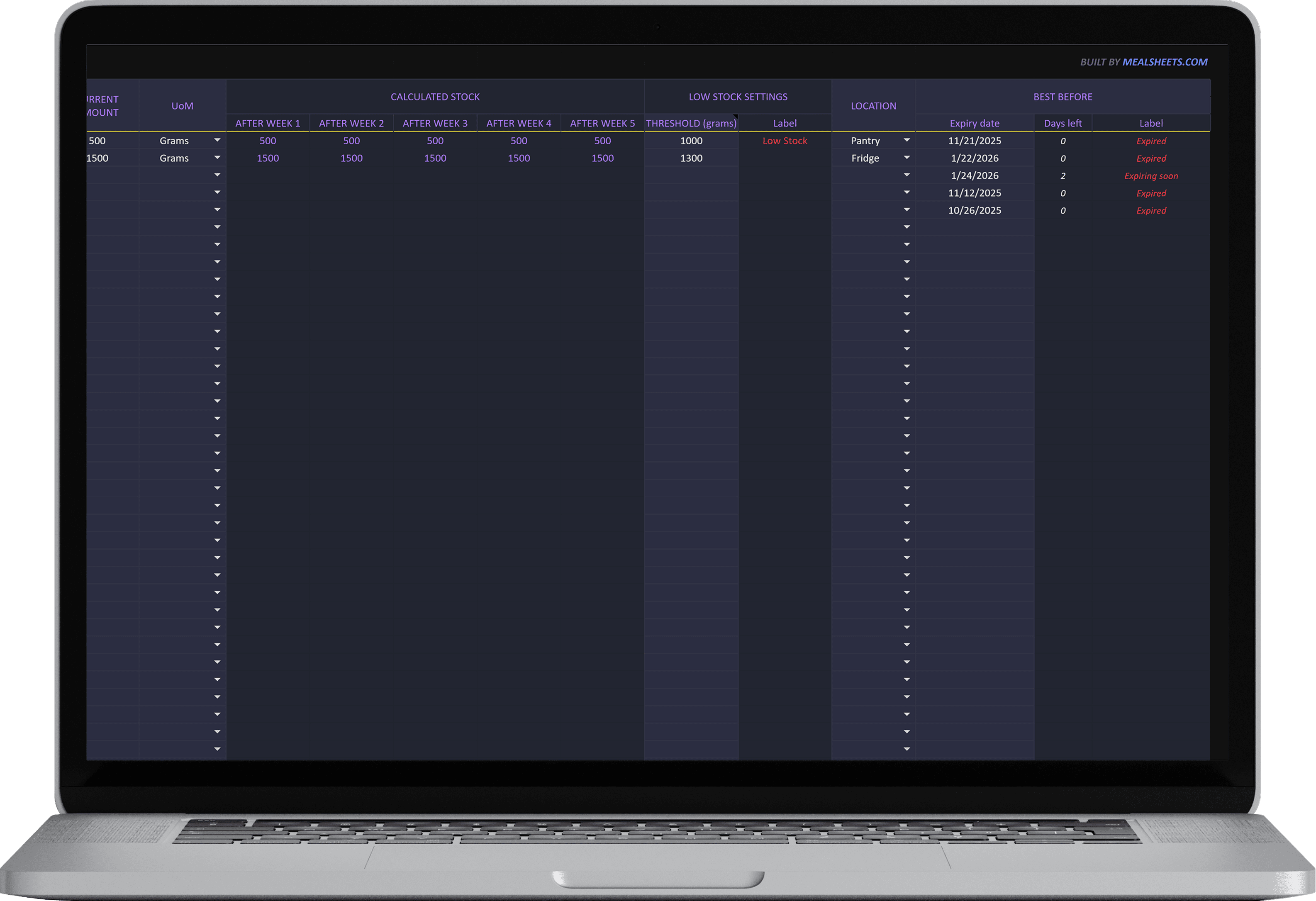Click the 11/21/2025 expiry date cell
The height and width of the screenshot is (901, 1316).
pyautogui.click(x=974, y=141)
